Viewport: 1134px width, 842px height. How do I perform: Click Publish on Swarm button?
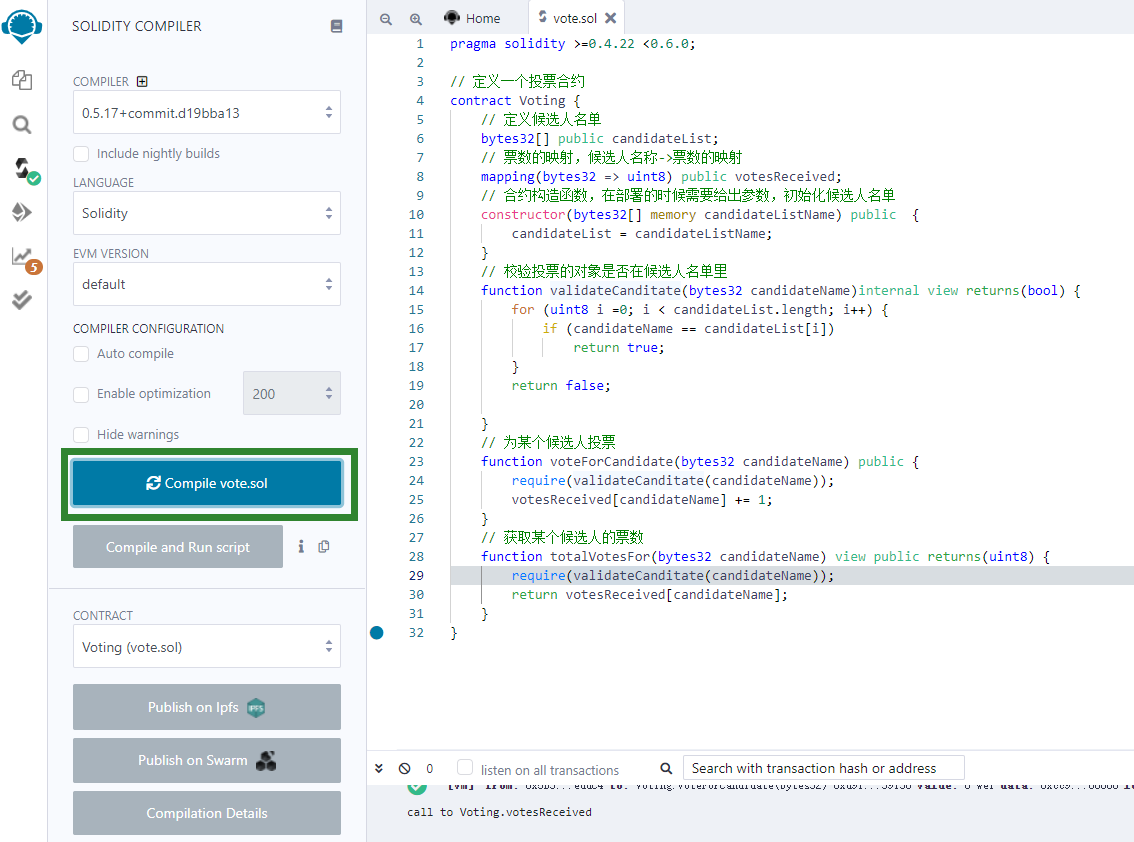pyautogui.click(x=207, y=760)
